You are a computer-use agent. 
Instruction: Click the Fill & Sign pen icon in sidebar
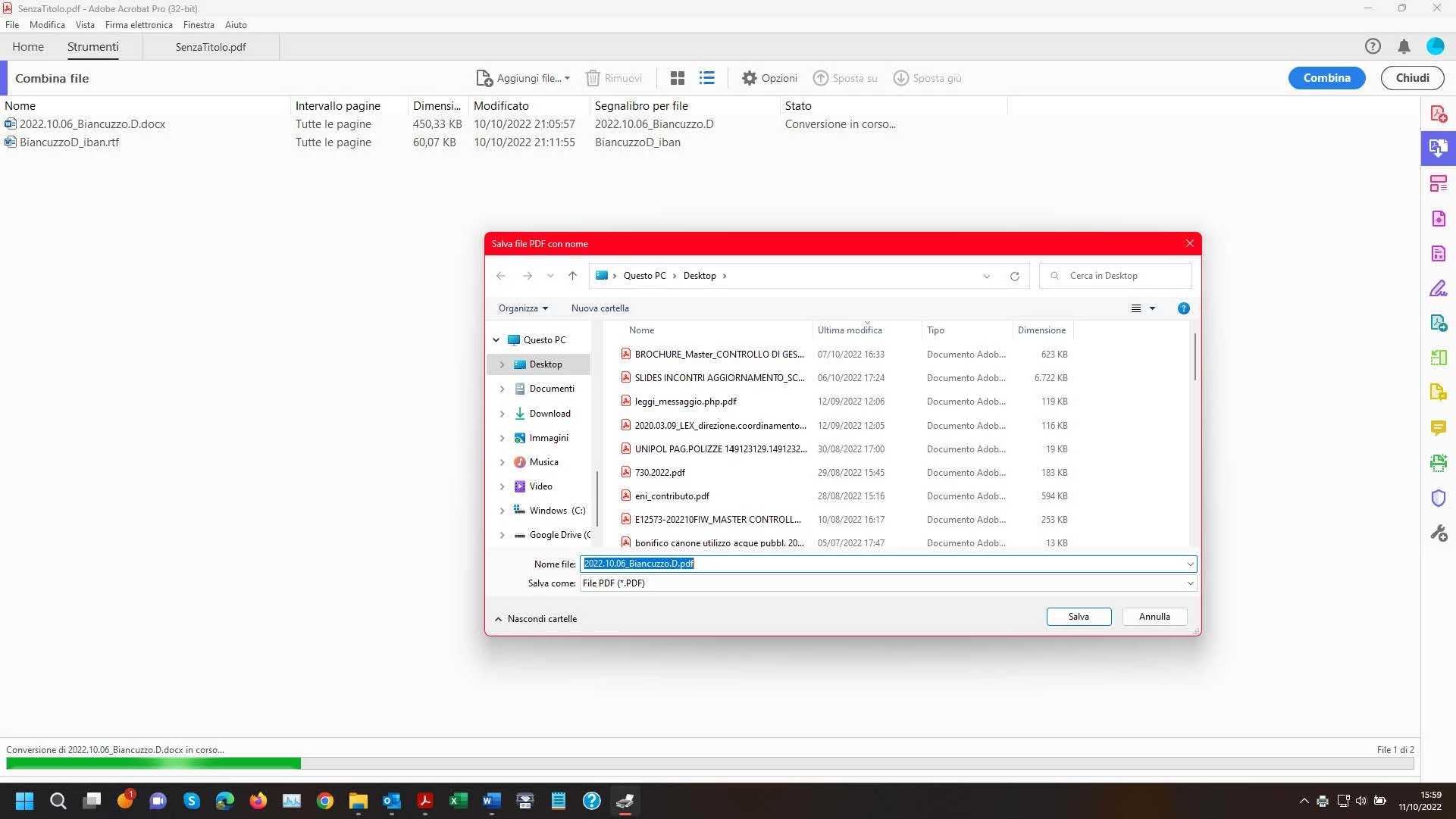click(x=1438, y=289)
